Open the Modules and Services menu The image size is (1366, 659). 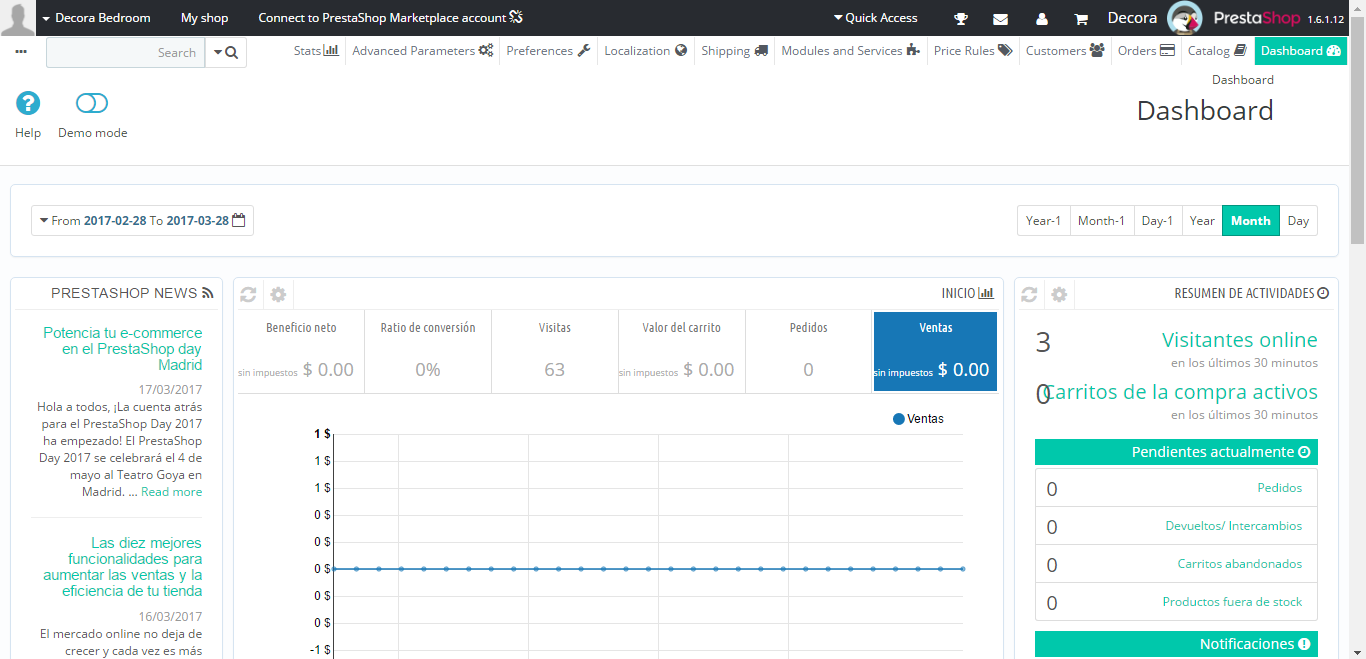850,51
